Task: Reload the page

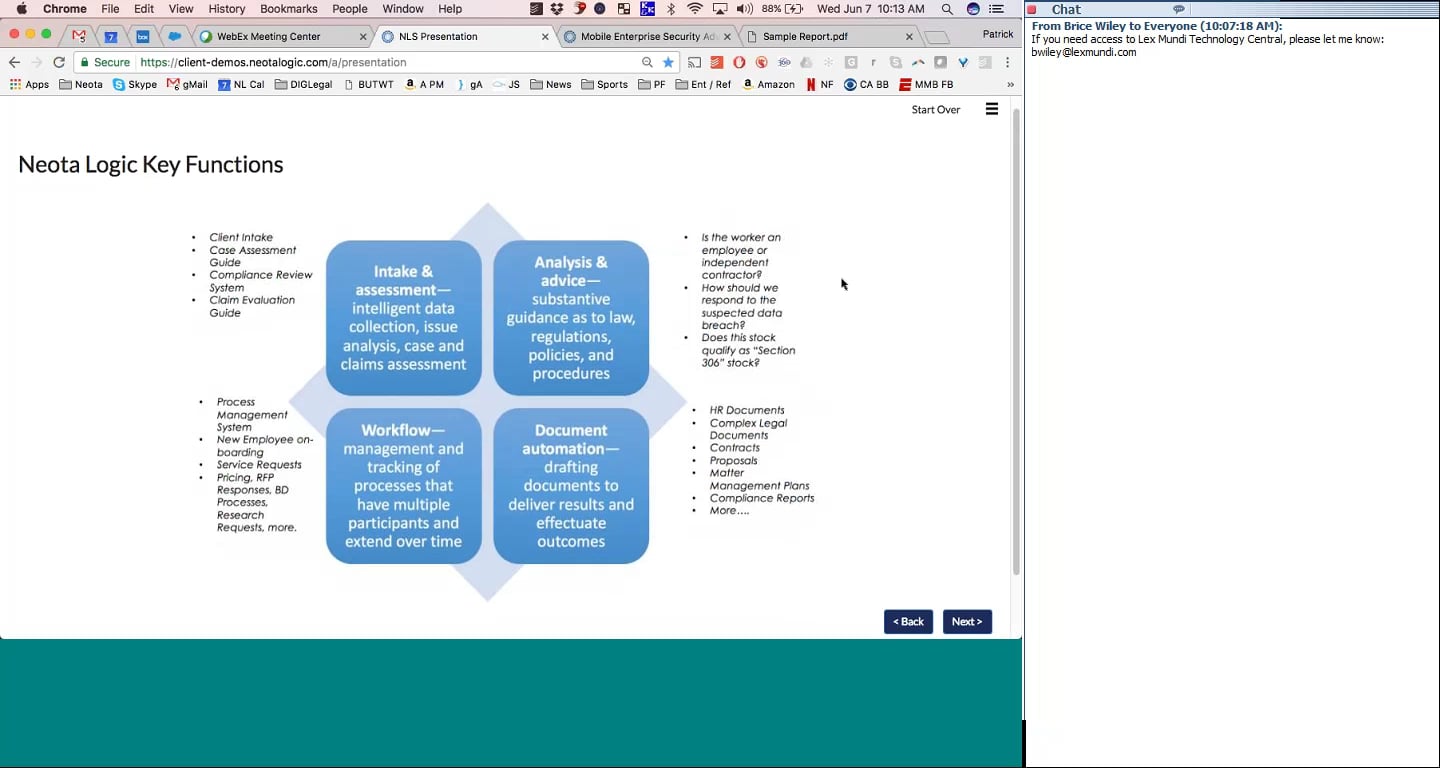Action: coord(59,62)
